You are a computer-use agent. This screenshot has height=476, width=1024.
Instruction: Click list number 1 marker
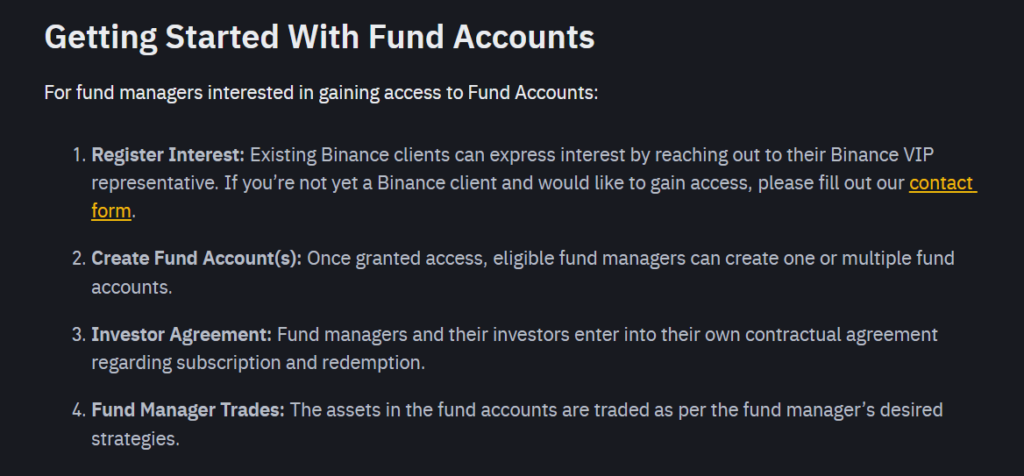[79, 155]
